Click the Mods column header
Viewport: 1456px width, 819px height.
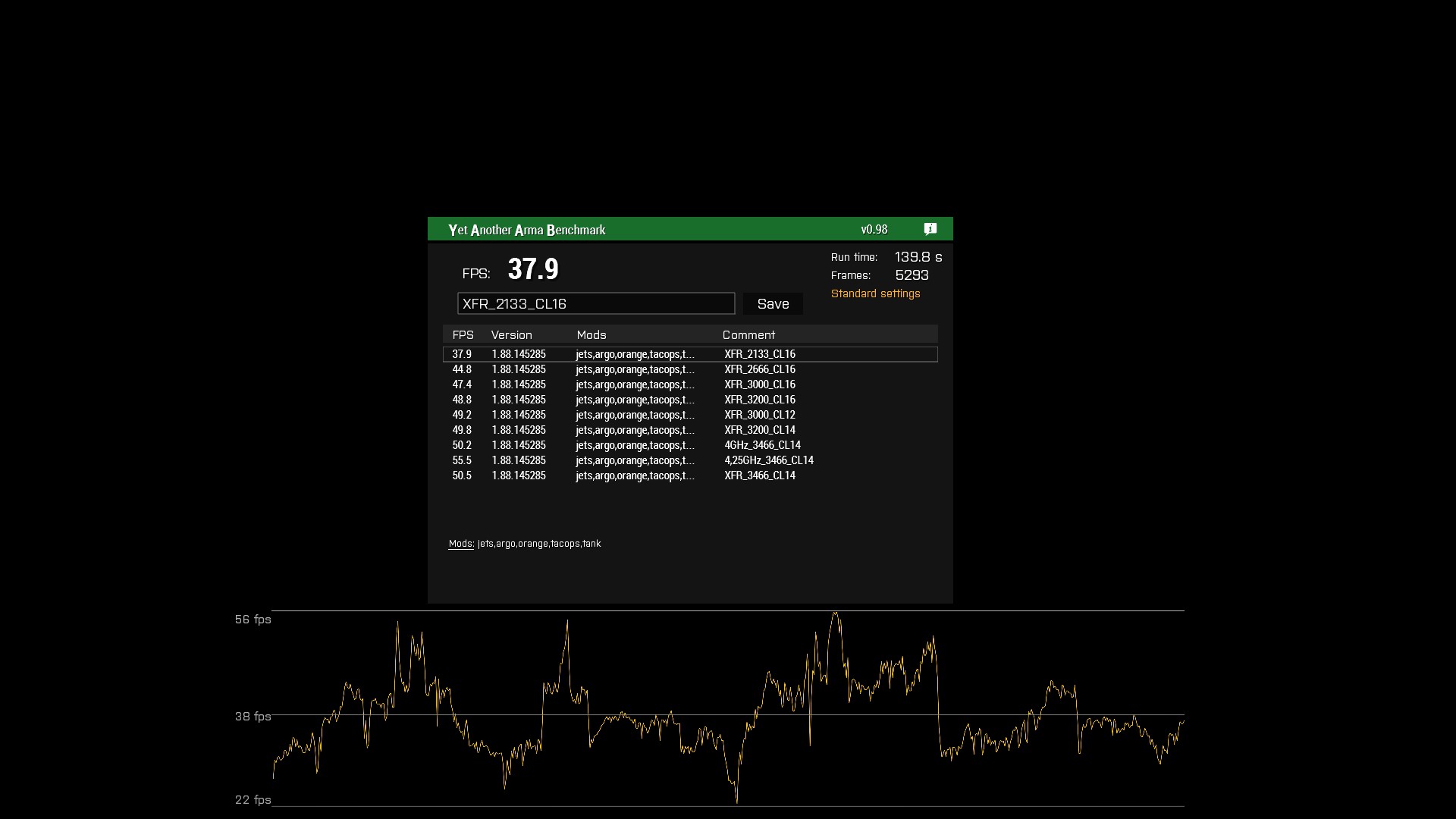tap(591, 335)
